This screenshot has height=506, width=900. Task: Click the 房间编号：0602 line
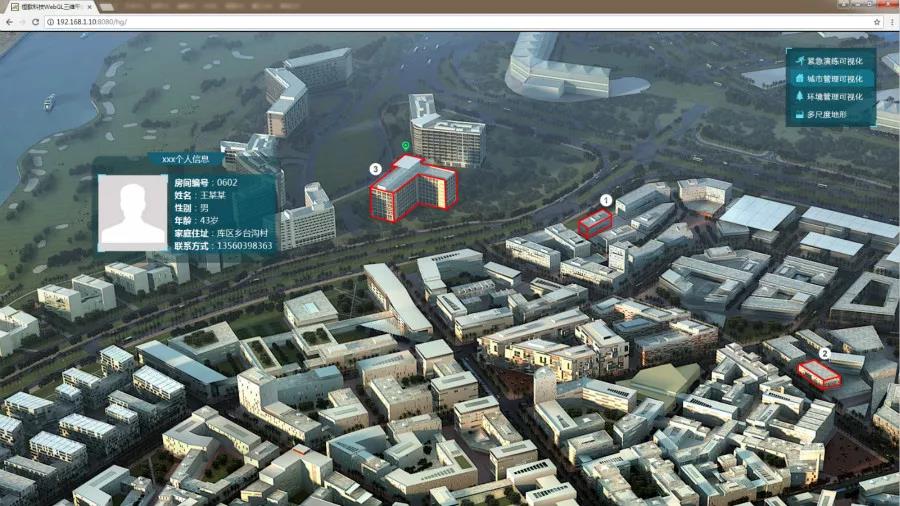tap(205, 182)
